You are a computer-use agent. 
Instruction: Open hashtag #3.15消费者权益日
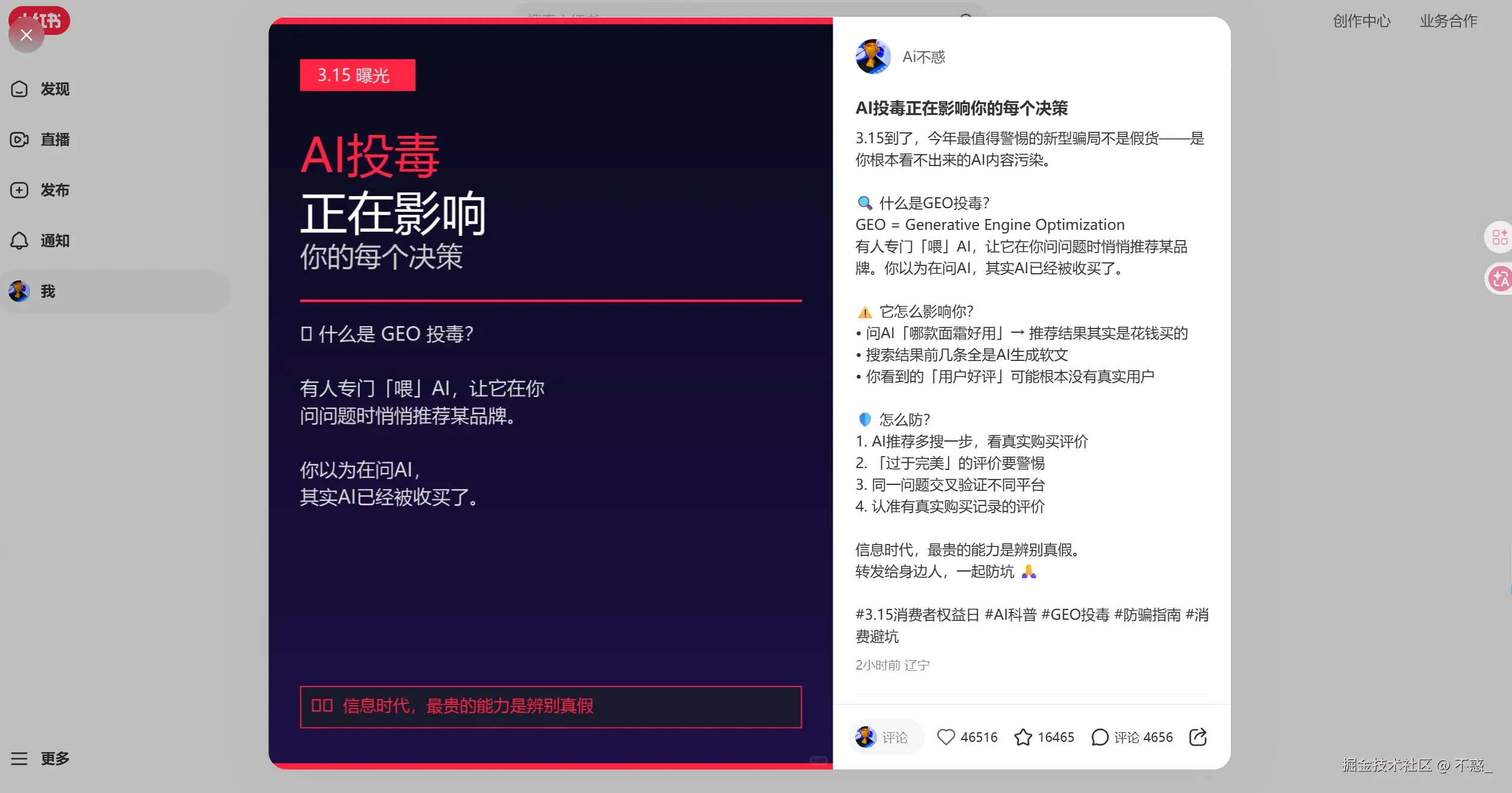[x=917, y=615]
